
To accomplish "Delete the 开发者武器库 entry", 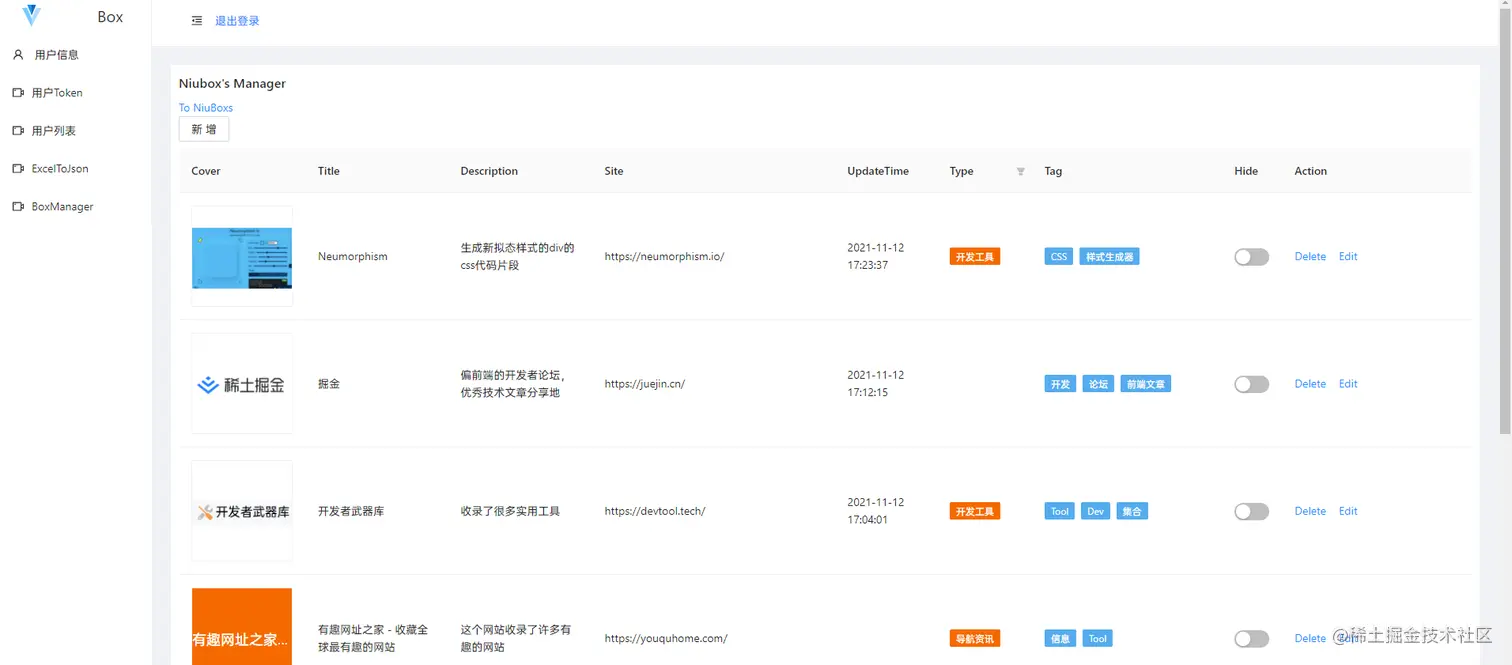I will click(x=1310, y=511).
